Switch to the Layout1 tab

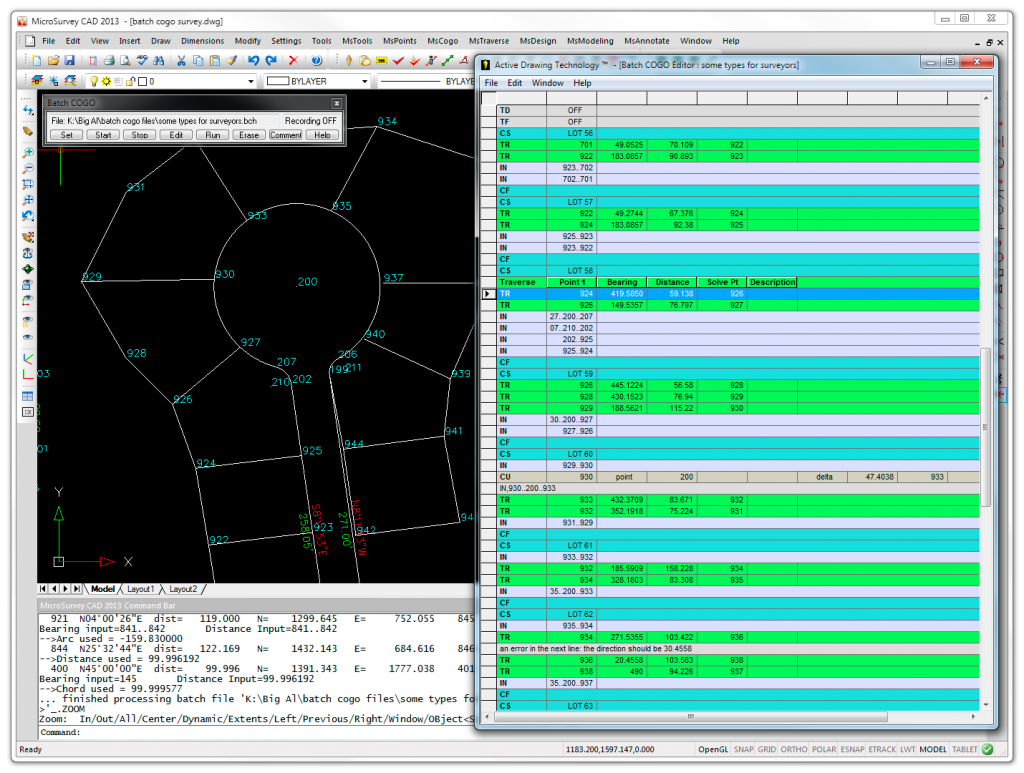point(140,589)
